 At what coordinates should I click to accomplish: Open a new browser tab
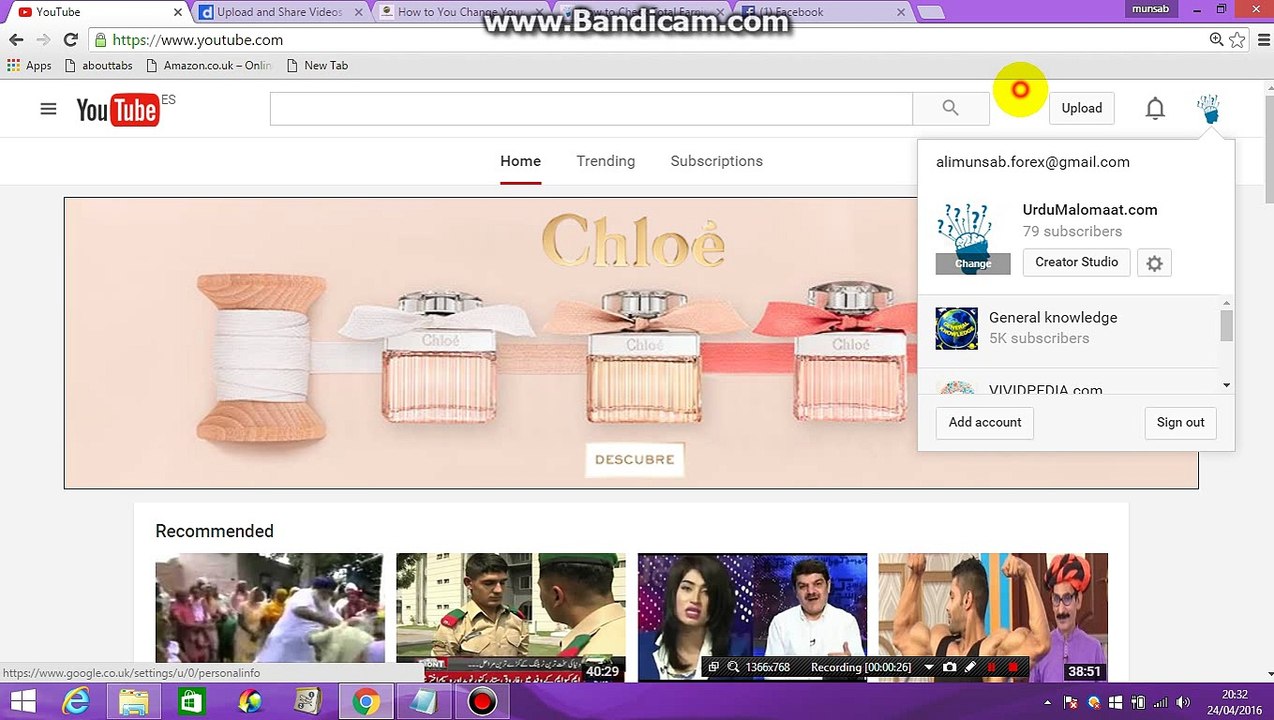click(x=931, y=12)
